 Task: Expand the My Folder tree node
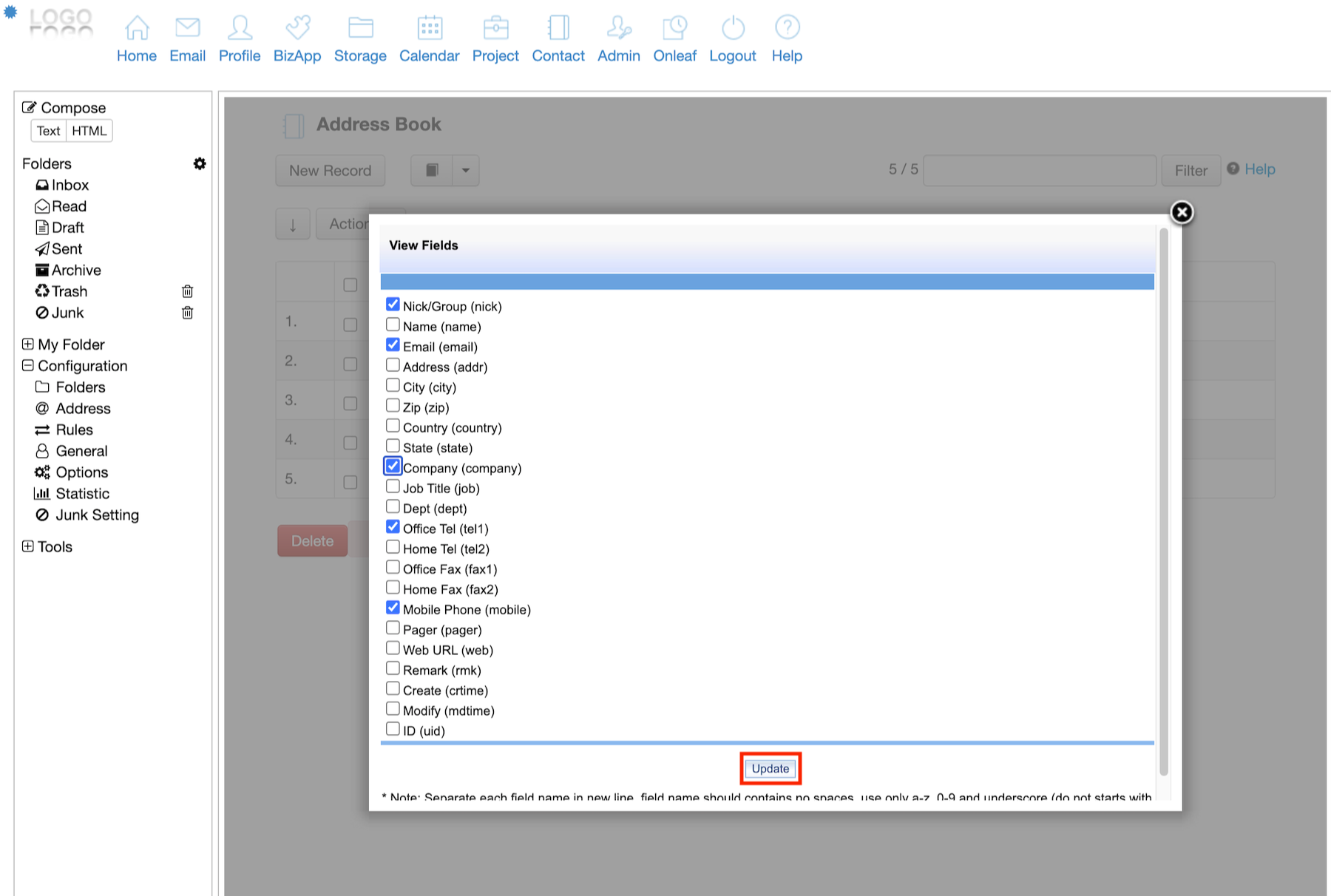click(28, 345)
